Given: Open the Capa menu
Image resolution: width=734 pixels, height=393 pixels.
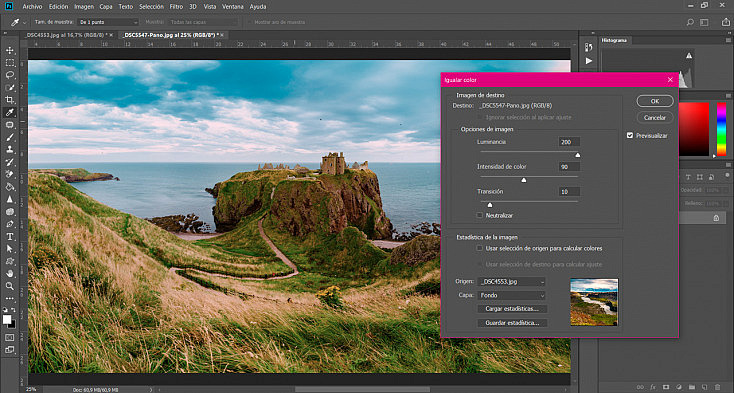Looking at the screenshot, I should pos(106,7).
